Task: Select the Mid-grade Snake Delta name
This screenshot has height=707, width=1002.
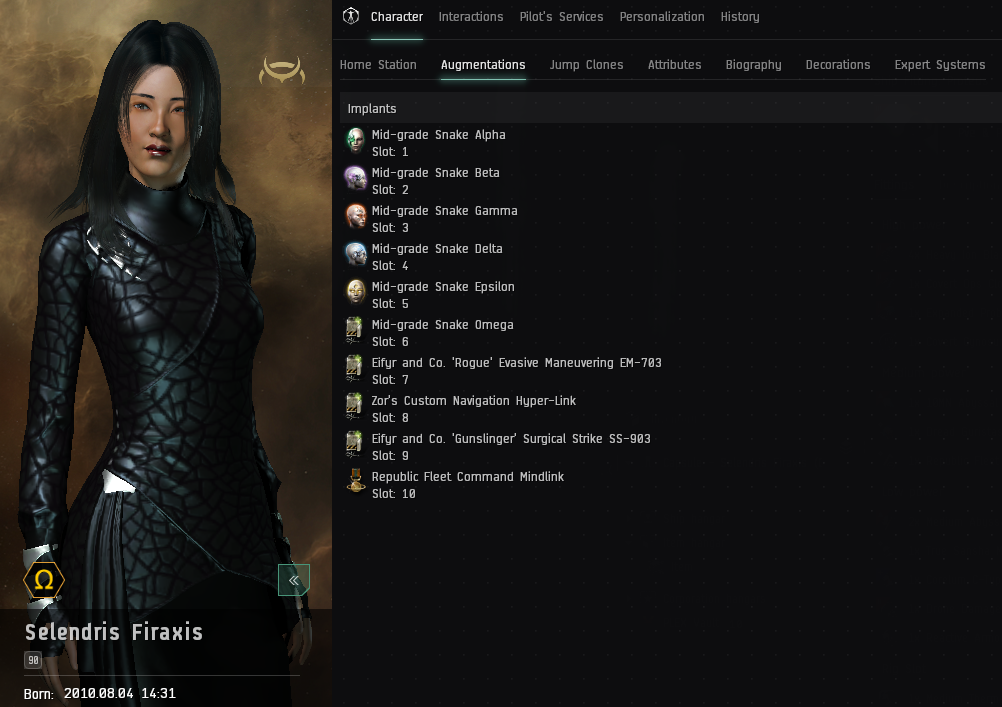Action: (436, 249)
